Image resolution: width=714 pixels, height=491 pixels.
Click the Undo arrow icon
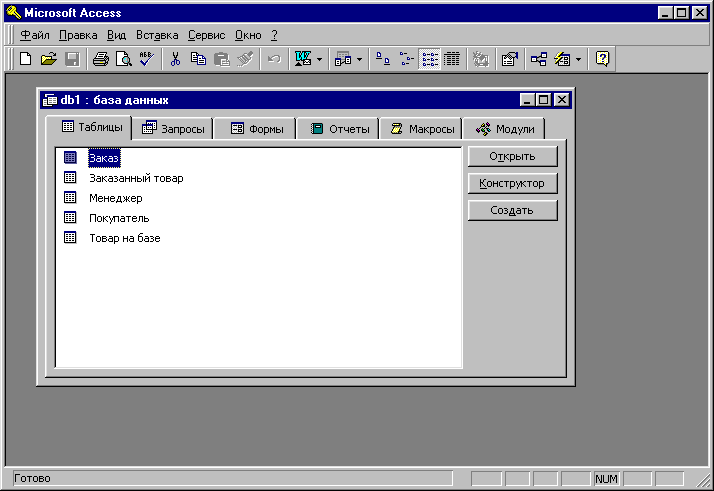click(274, 59)
